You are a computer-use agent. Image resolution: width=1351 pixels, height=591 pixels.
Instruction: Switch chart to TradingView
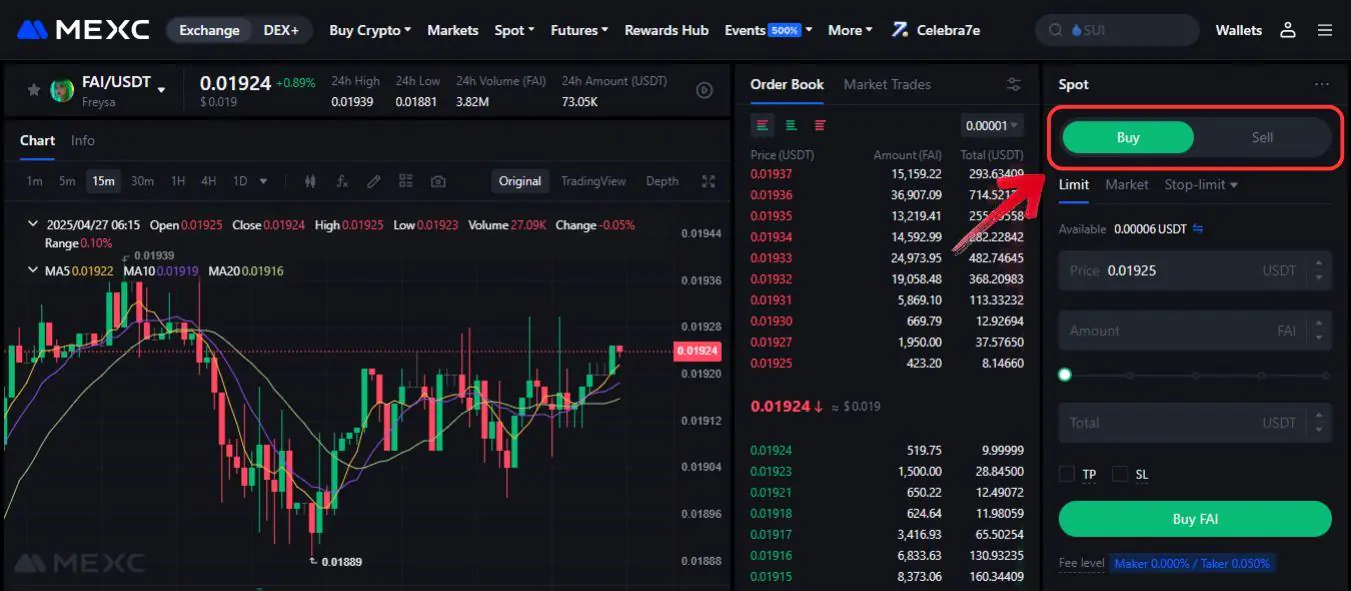(x=593, y=181)
